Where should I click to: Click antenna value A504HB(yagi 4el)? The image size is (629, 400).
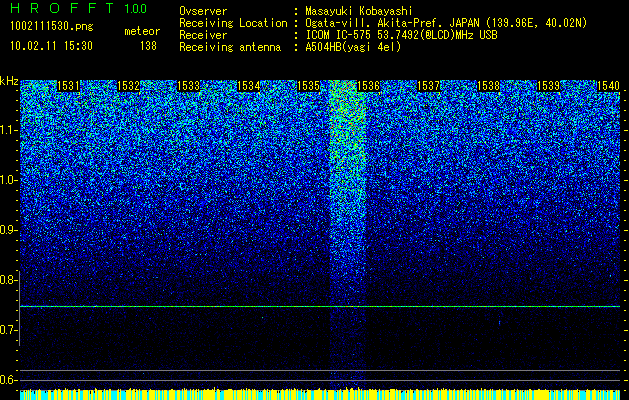tap(353, 47)
